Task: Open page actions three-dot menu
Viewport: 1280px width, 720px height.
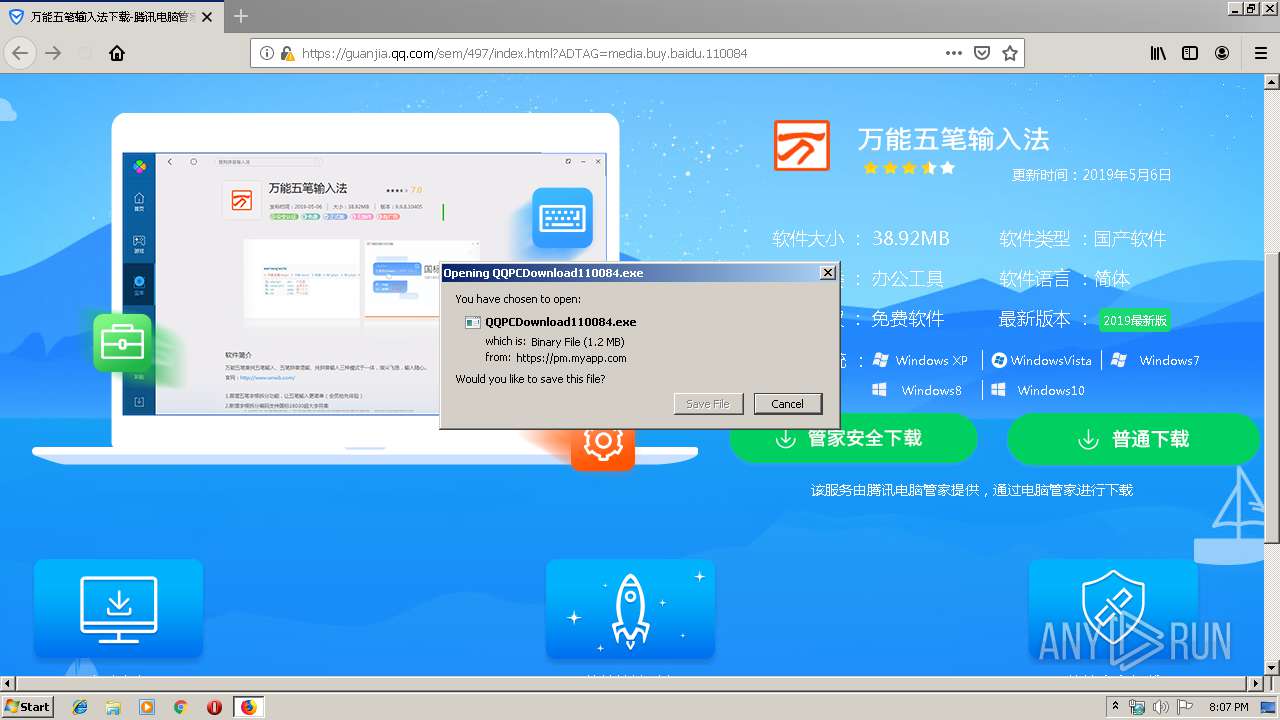Action: 954,53
